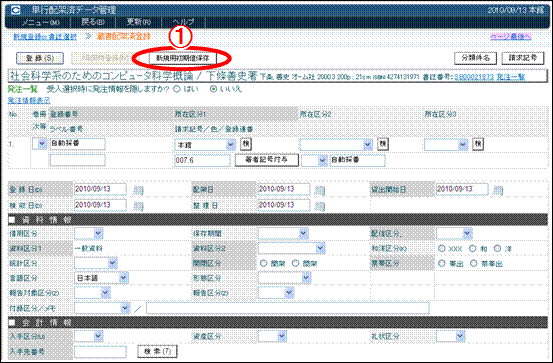This screenshot has height=363, width=553.
Task: Select the 禁帯出 radio button
Action: 474,263
